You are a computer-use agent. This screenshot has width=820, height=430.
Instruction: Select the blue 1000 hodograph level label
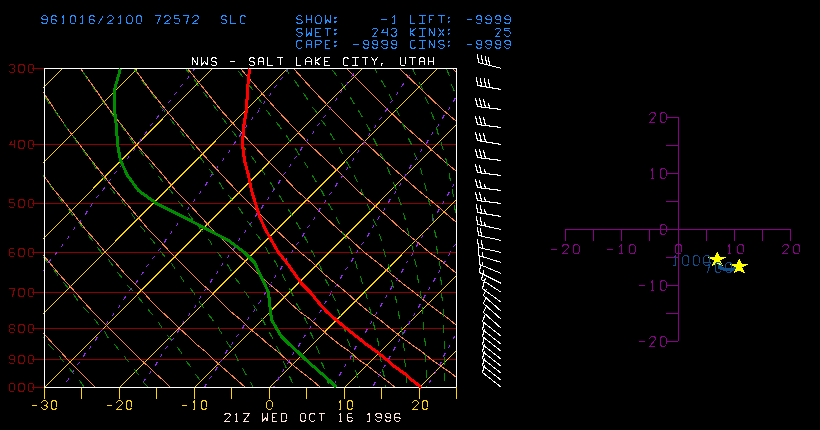(x=691, y=261)
